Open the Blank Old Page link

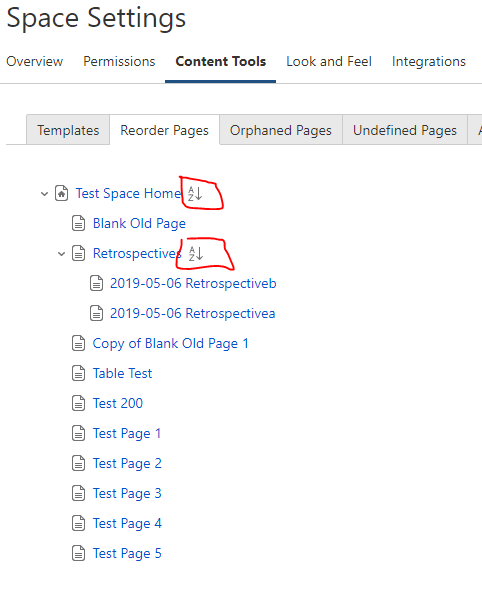(x=139, y=223)
